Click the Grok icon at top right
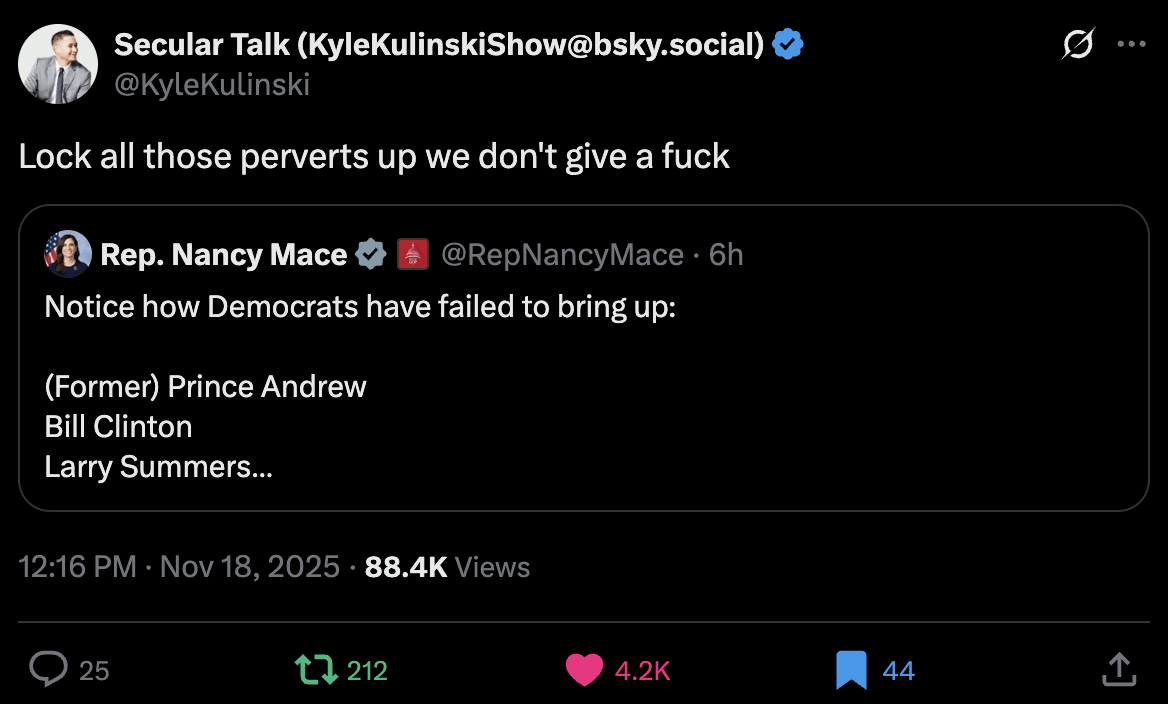 point(1079,45)
